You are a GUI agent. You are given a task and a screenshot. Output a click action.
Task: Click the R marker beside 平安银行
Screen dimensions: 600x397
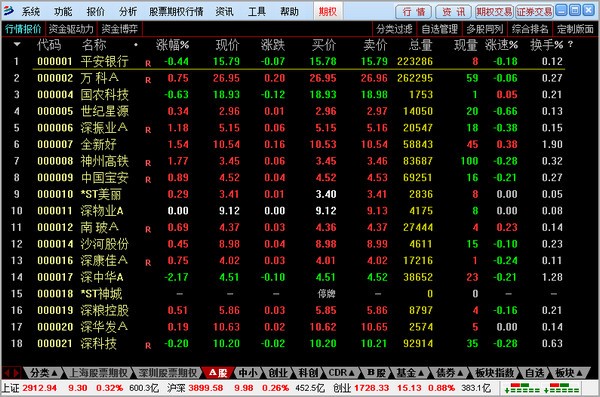[x=148, y=64]
